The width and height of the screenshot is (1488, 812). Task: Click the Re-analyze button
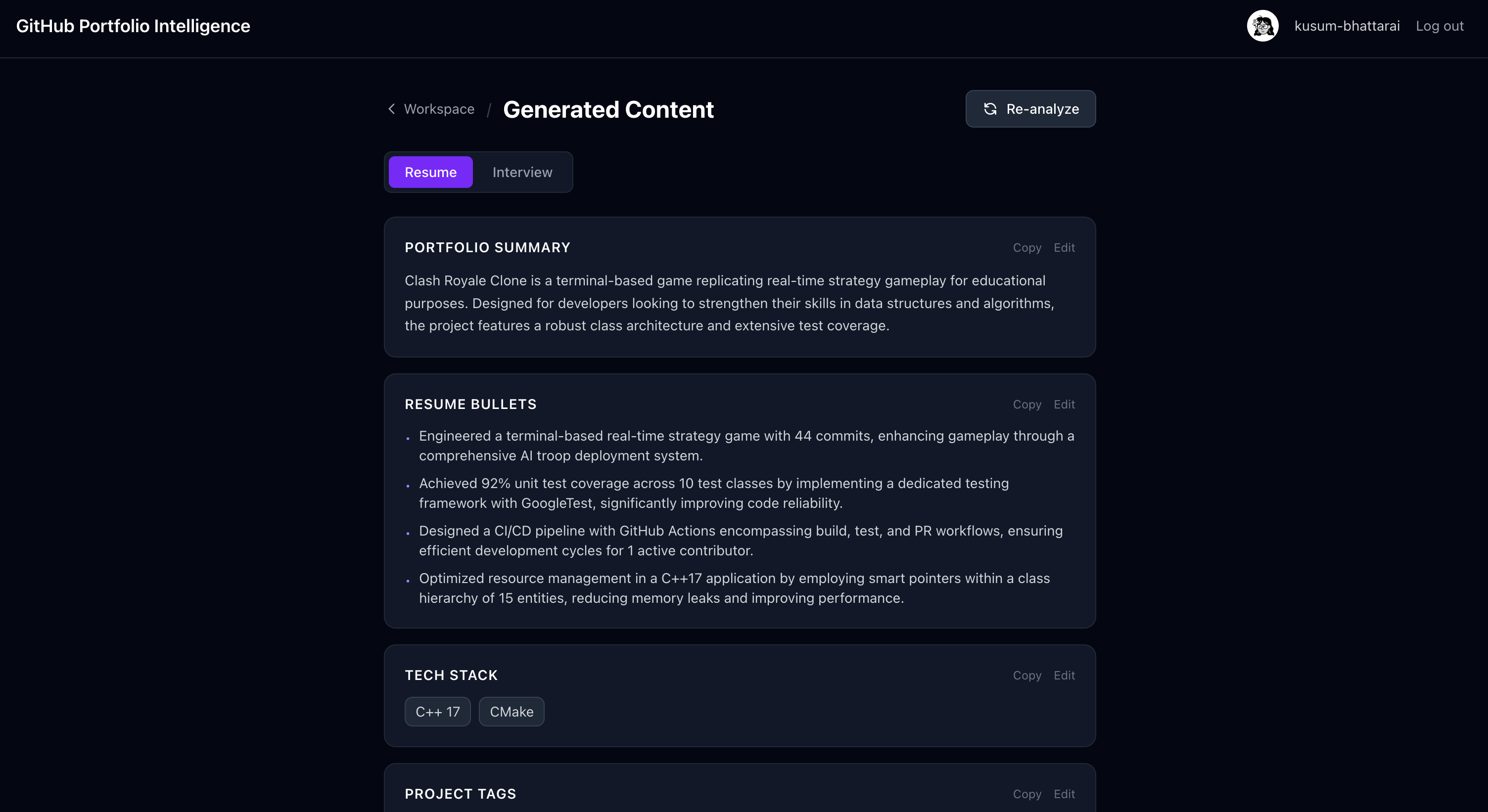click(x=1030, y=109)
